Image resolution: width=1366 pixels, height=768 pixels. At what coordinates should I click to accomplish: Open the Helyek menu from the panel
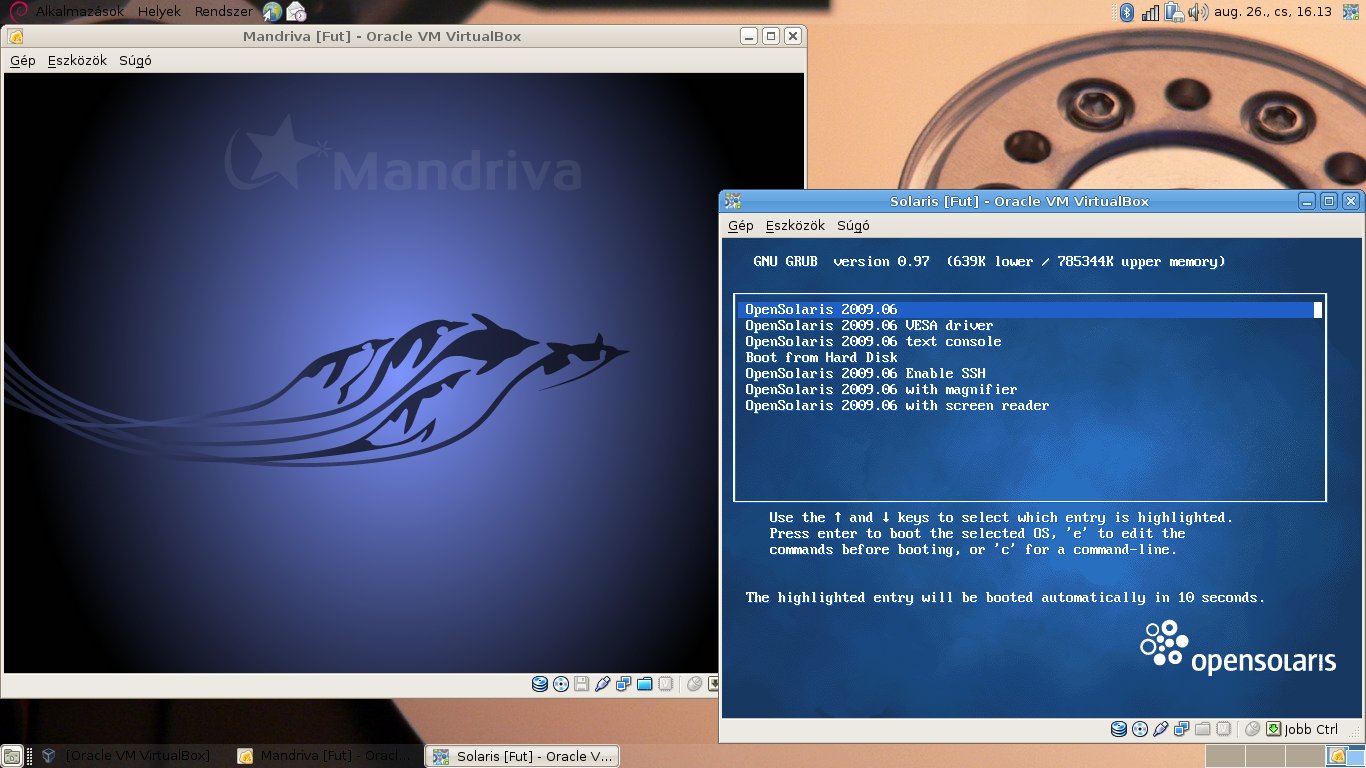pos(160,12)
